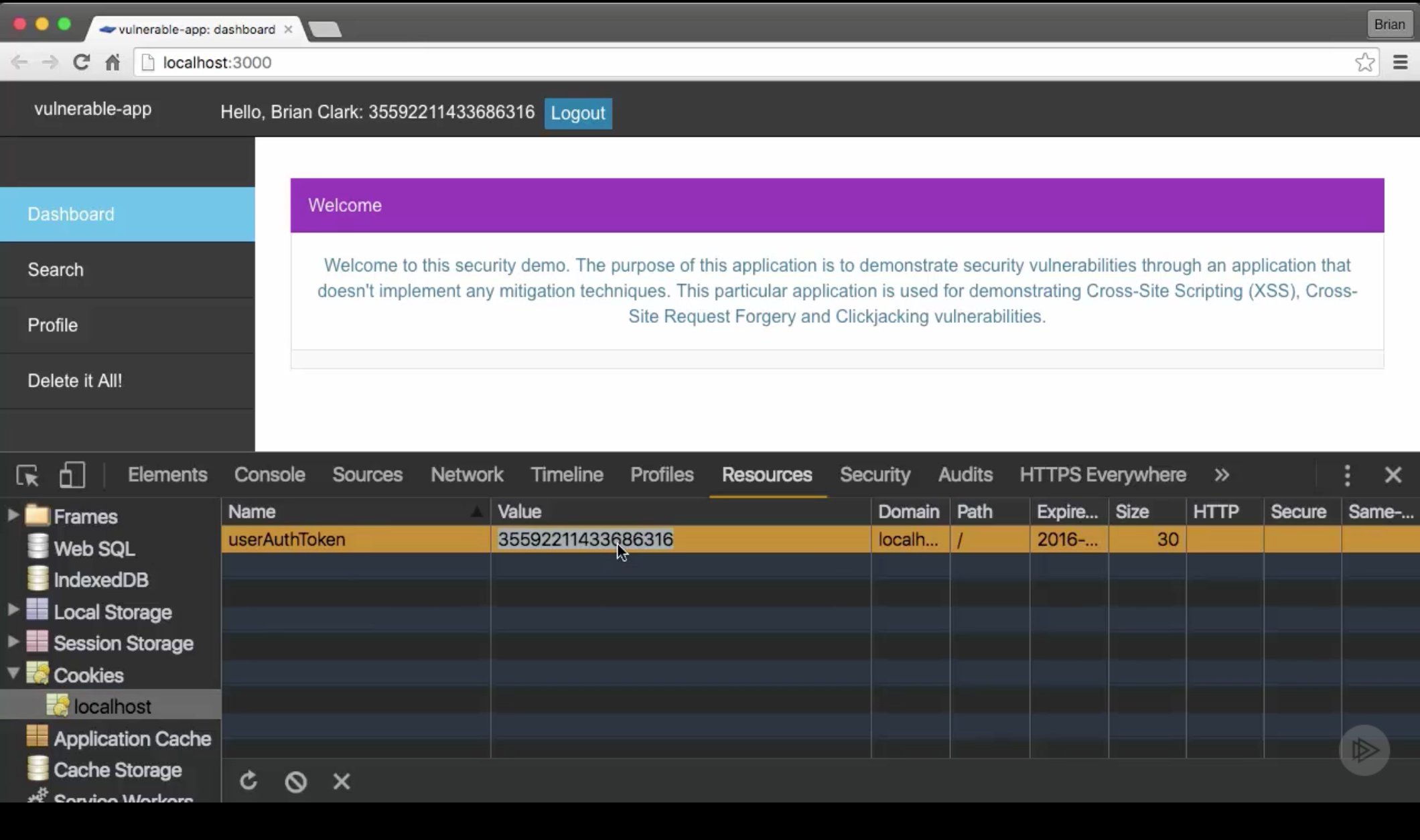Open the Web SQL database icon
This screenshot has height=840, width=1420.
(38, 547)
